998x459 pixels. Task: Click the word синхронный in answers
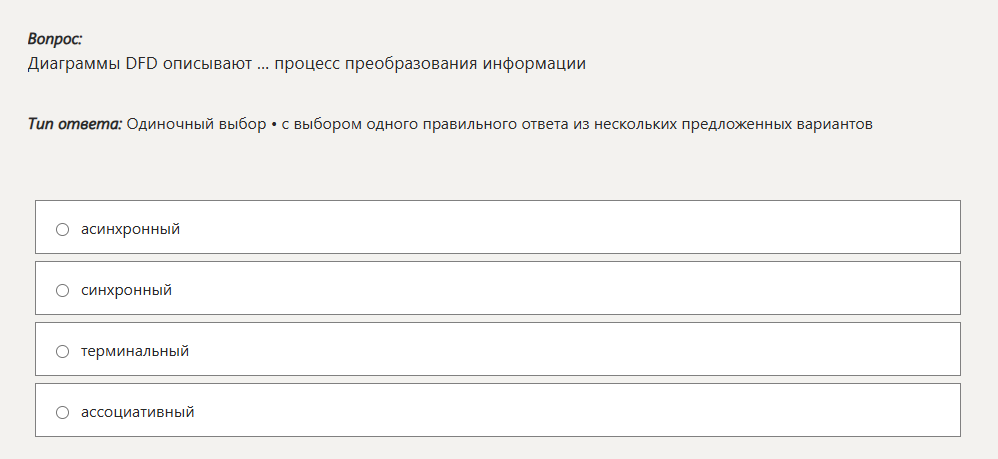[x=126, y=290]
